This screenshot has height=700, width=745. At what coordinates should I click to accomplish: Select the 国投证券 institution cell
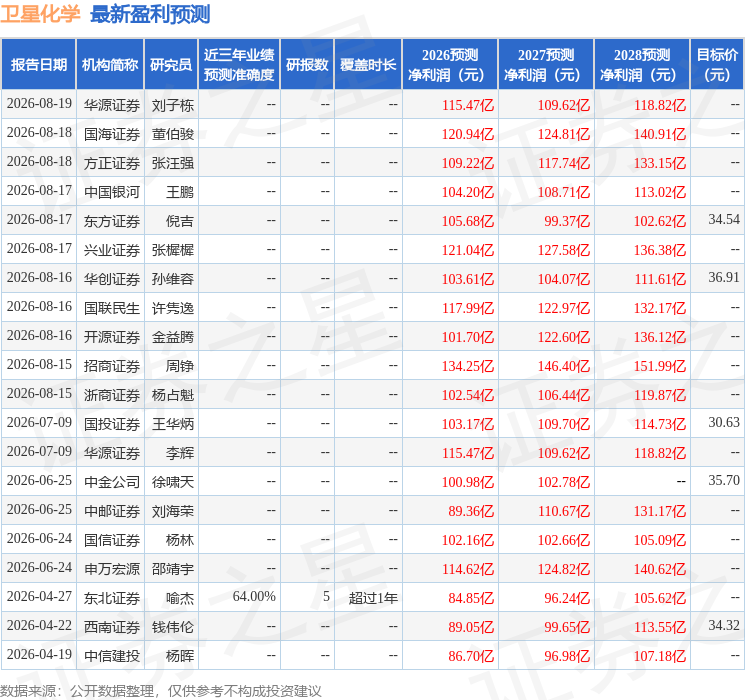112,424
